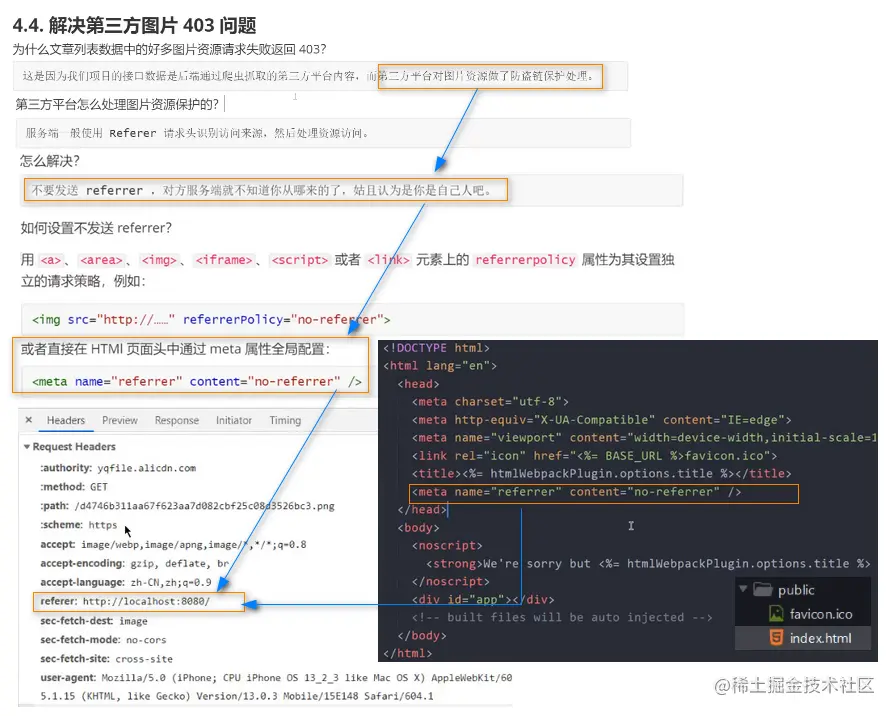This screenshot has width=895, height=716.
Task: Close the network request details panel
Action: click(29, 420)
